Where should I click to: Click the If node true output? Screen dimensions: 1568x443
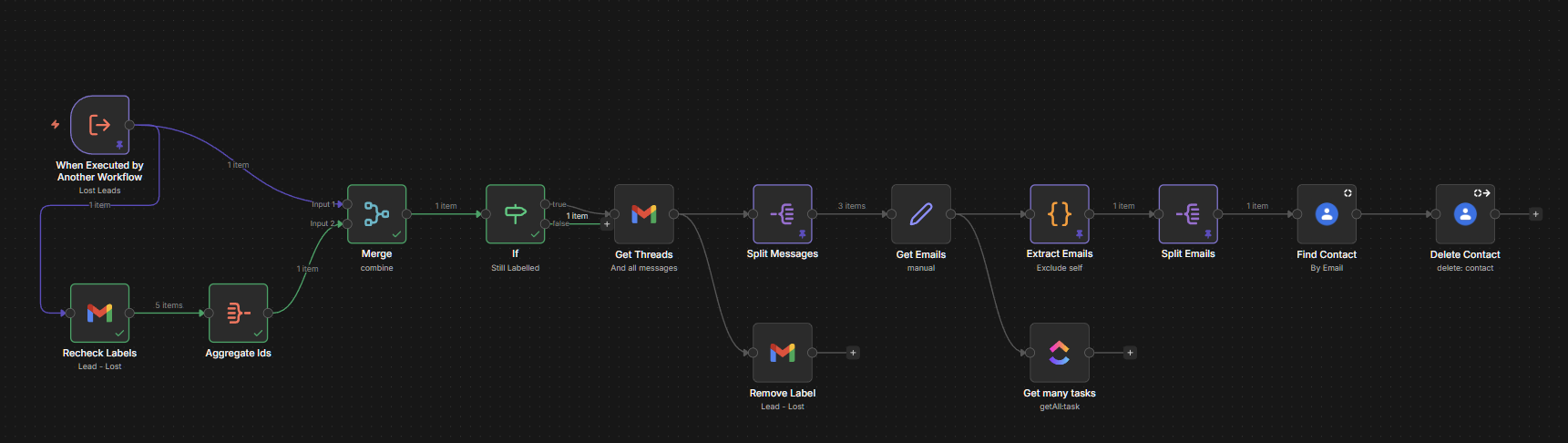545,204
